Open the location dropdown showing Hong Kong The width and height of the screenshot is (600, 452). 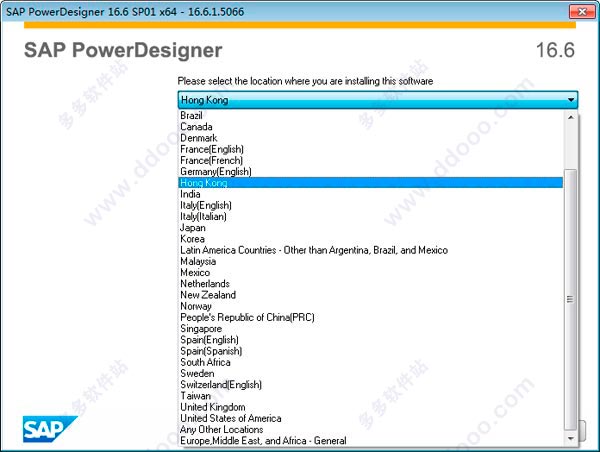(x=378, y=100)
